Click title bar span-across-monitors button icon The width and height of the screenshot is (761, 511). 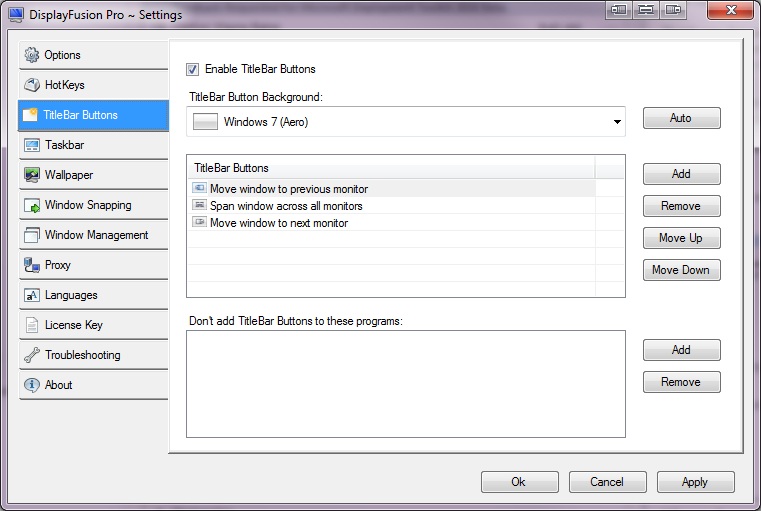(x=646, y=11)
